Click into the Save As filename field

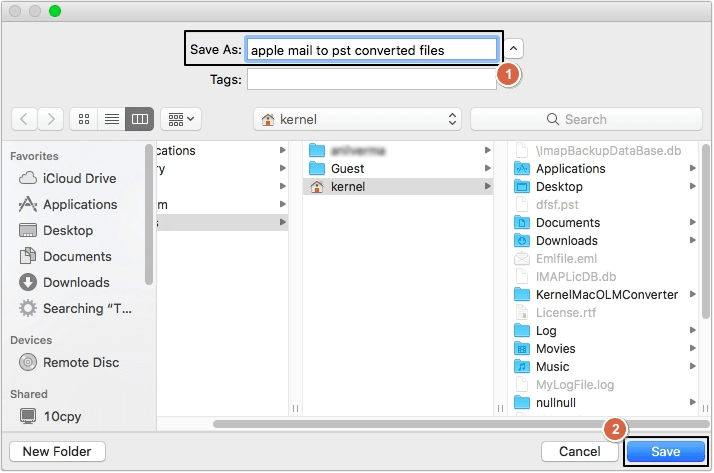[x=371, y=50]
